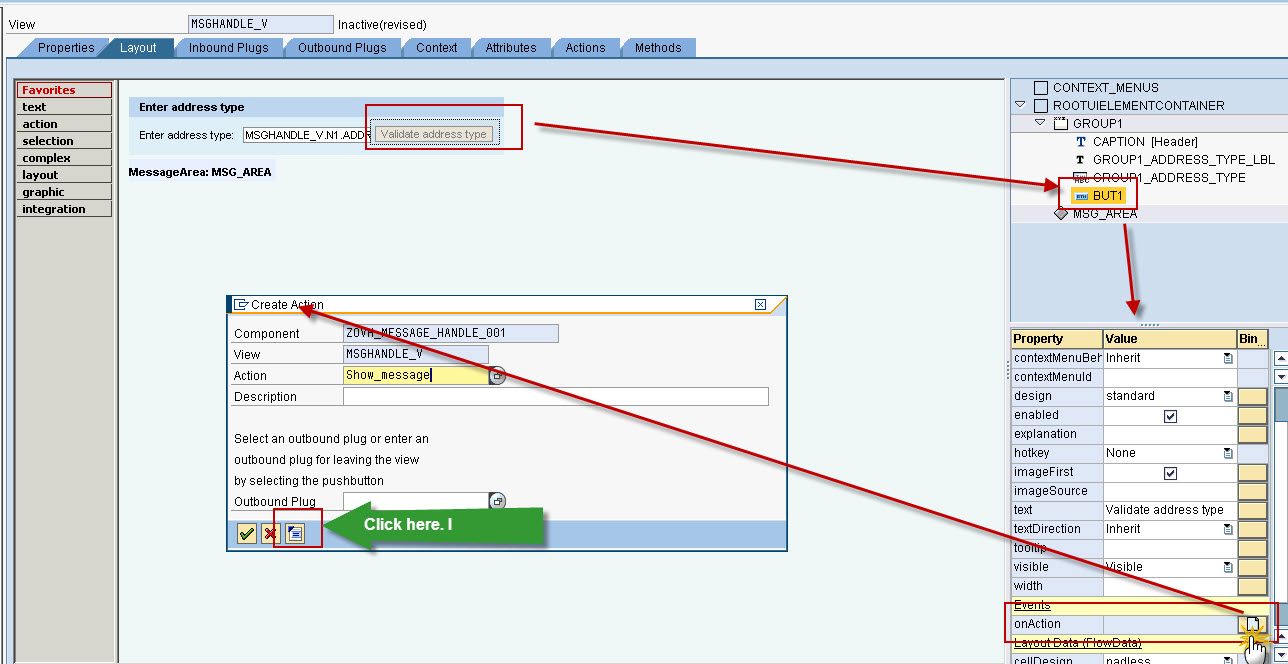Cancel the Create Action dialog via red X icon

(269, 533)
